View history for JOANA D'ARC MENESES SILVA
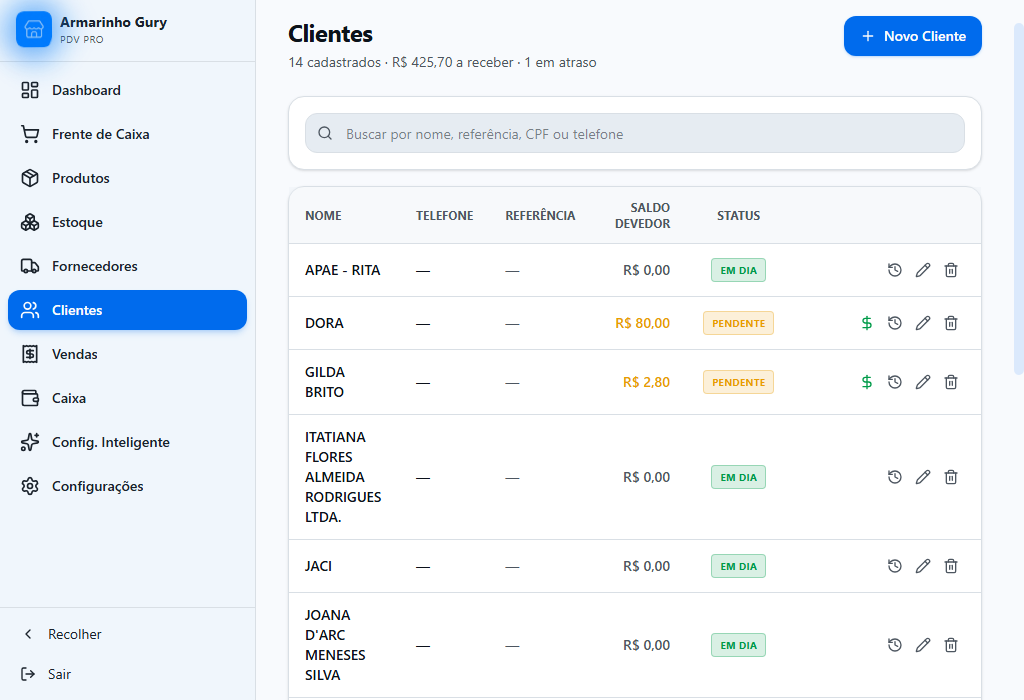 [895, 645]
